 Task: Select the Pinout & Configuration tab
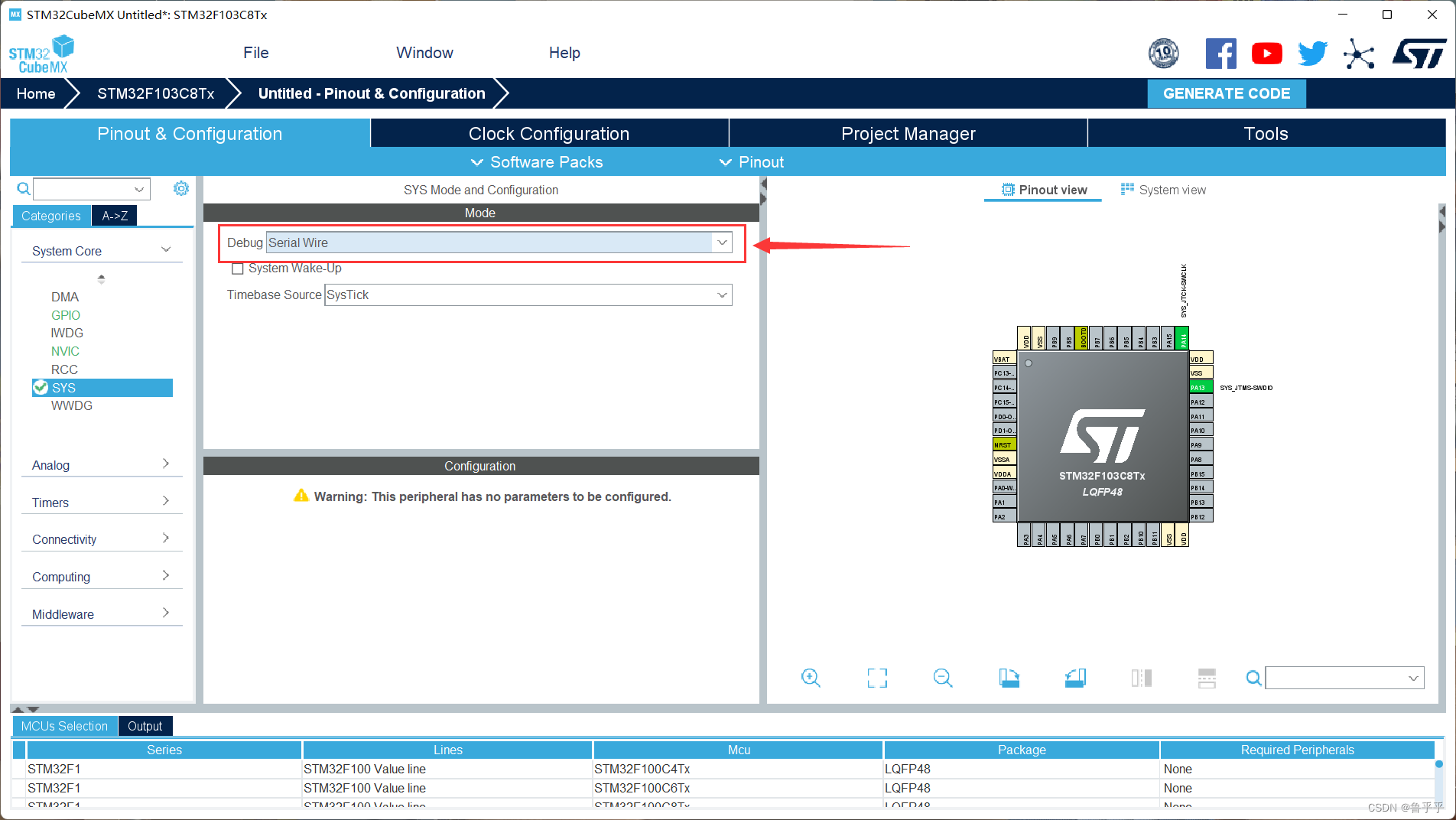pyautogui.click(x=190, y=133)
